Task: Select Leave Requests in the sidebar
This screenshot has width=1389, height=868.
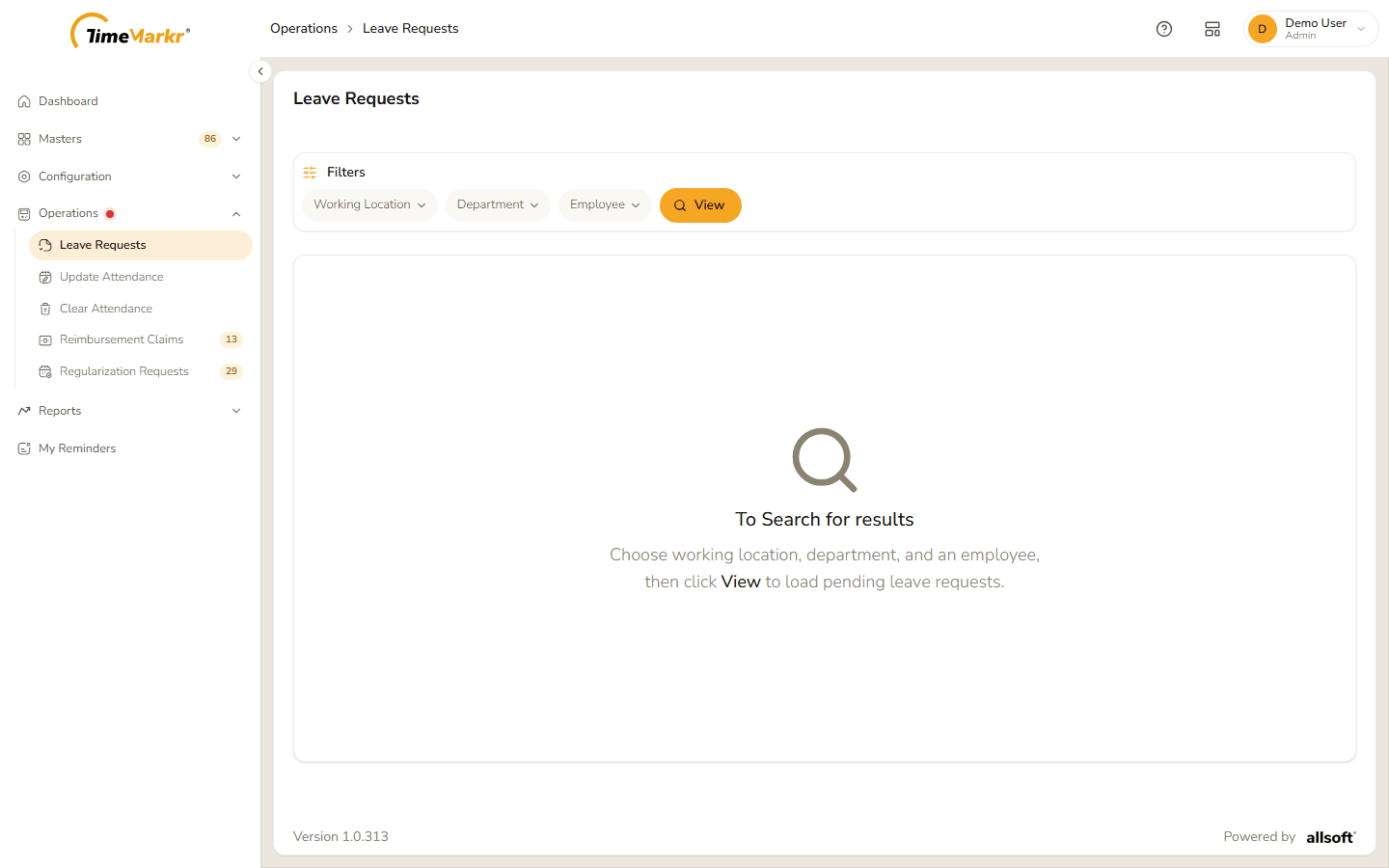Action: tap(141, 245)
